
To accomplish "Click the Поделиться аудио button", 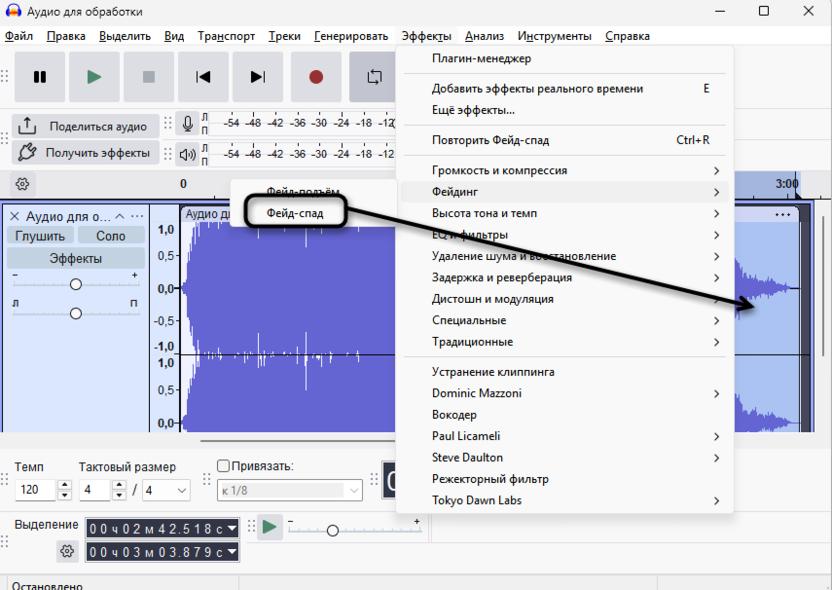I will [85, 126].
